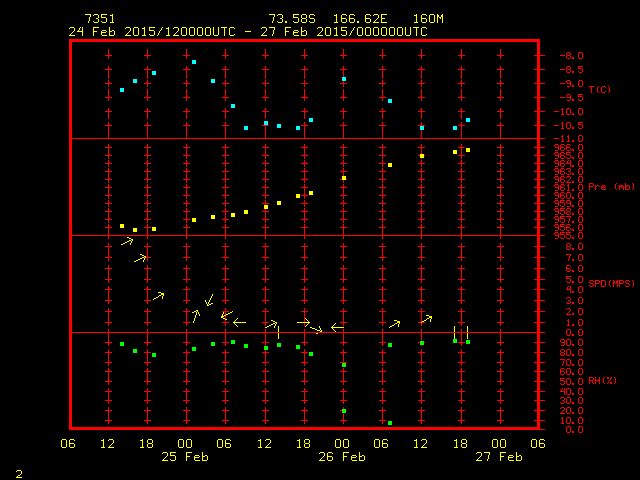Click the white bracket calm wind symbol

[461, 332]
